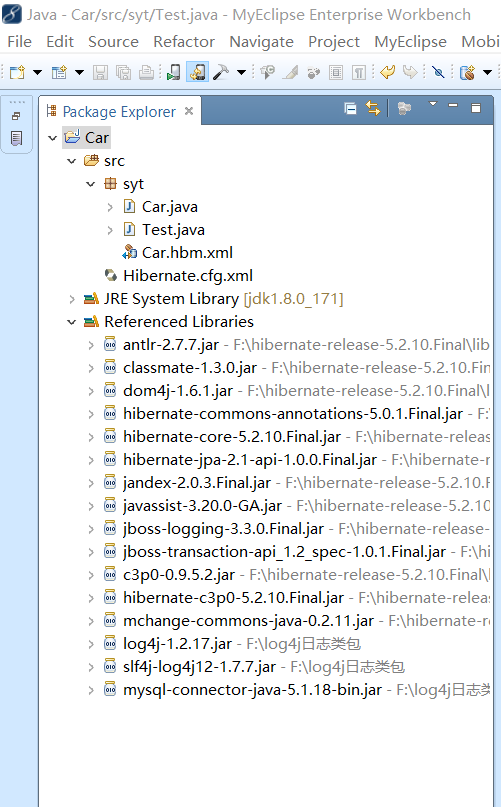This screenshot has width=501, height=807.
Task: Collapse the src folder node
Action: [72, 161]
